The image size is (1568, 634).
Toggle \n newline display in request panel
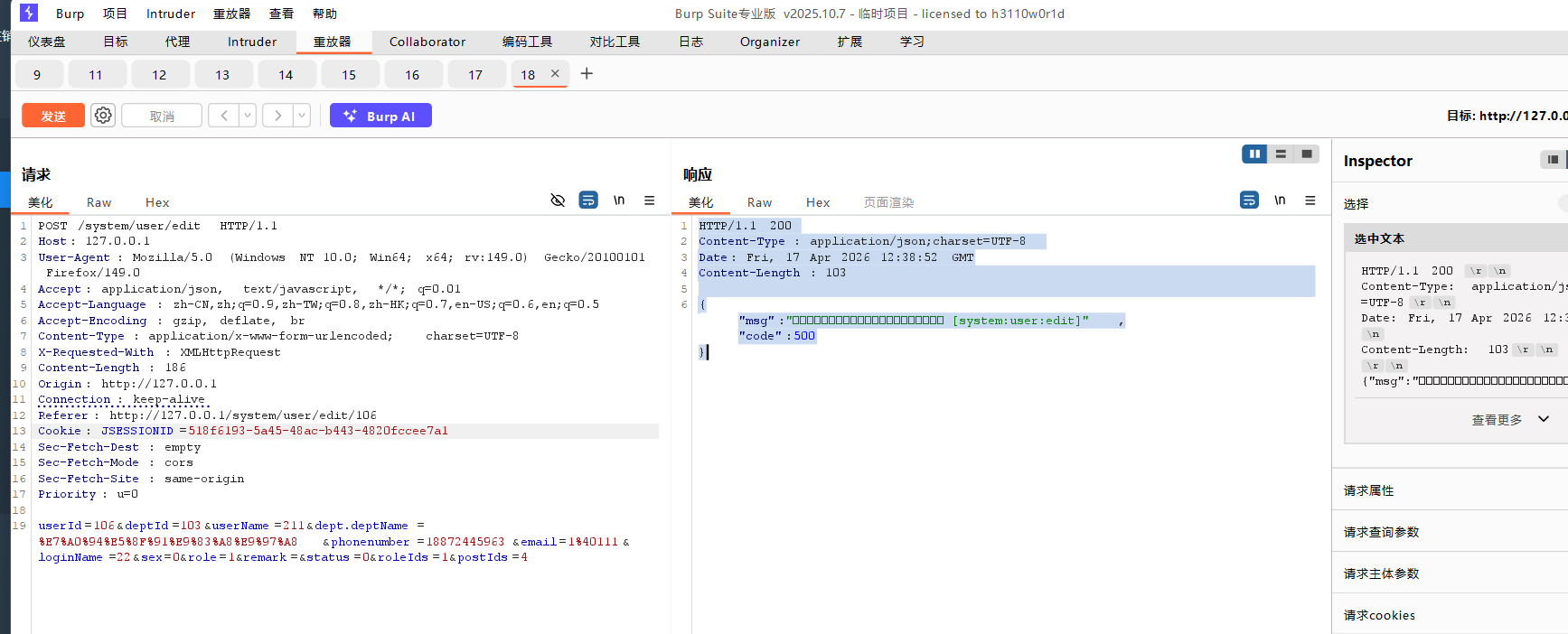click(619, 200)
